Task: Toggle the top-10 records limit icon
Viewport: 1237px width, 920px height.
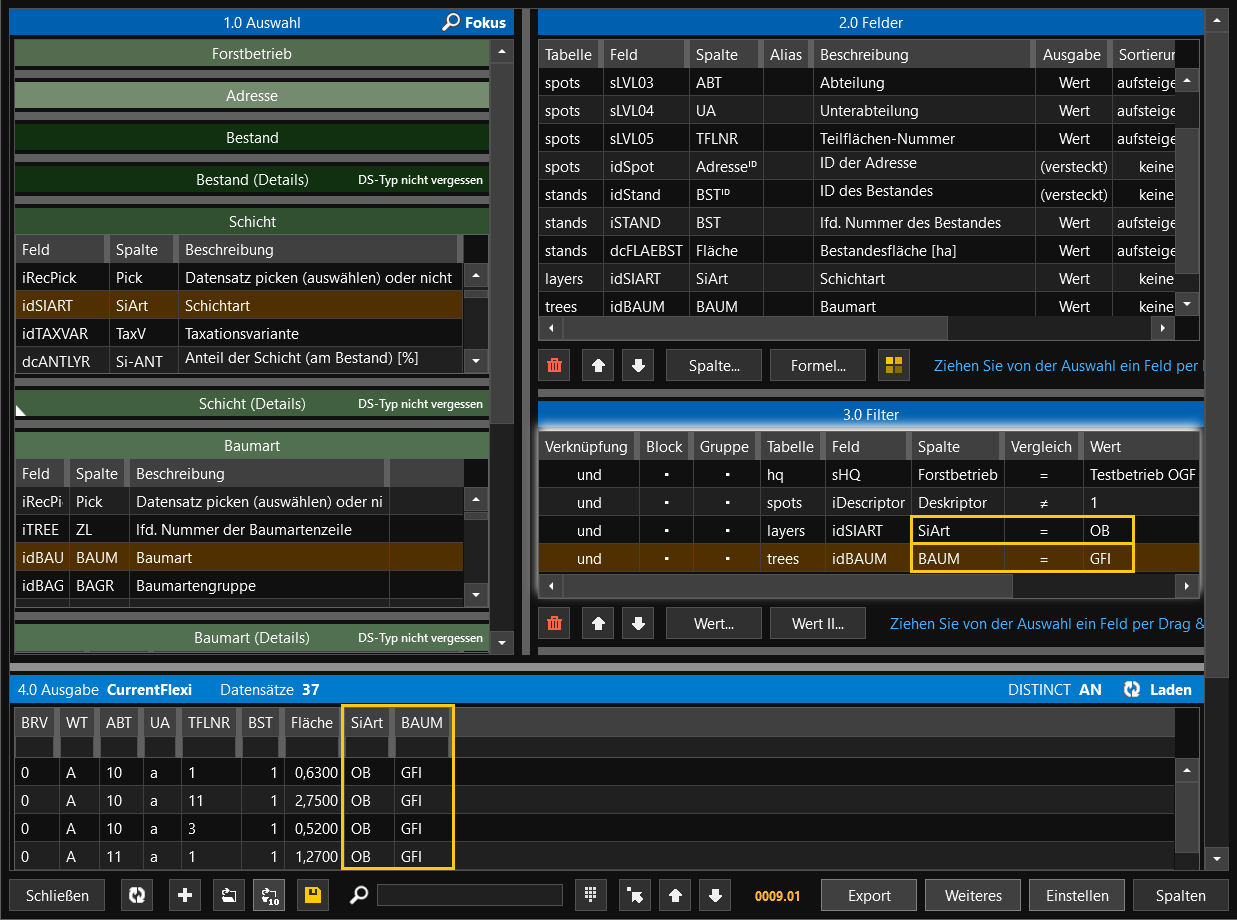Action: 268,895
